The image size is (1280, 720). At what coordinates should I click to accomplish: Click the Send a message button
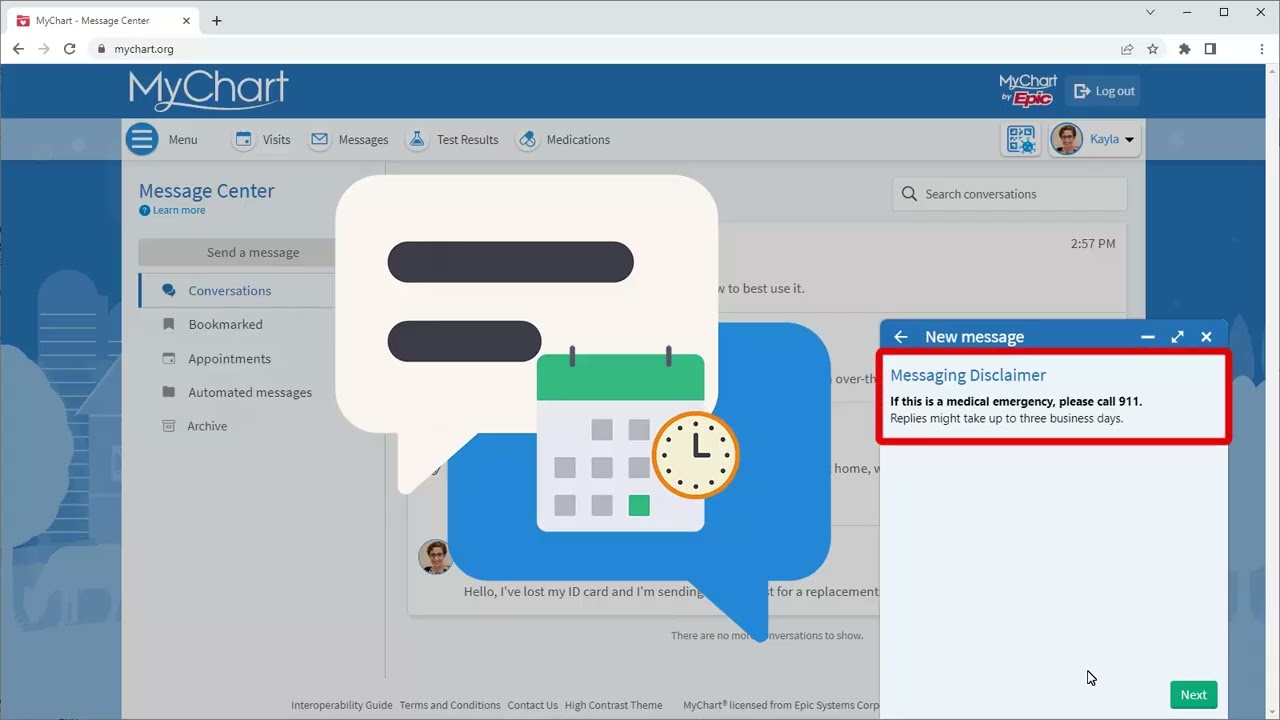tap(253, 252)
